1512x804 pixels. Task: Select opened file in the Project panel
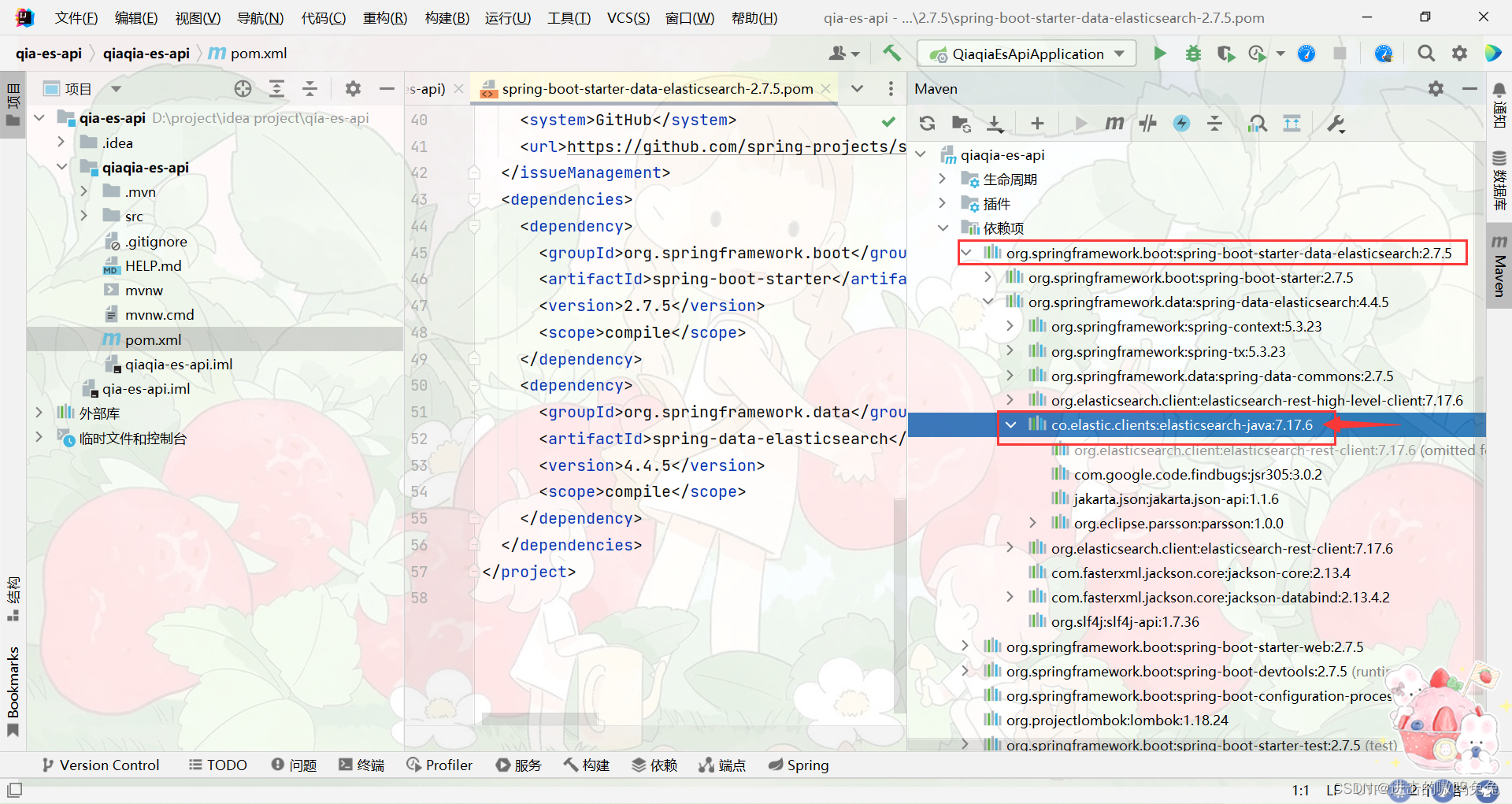coord(243,89)
